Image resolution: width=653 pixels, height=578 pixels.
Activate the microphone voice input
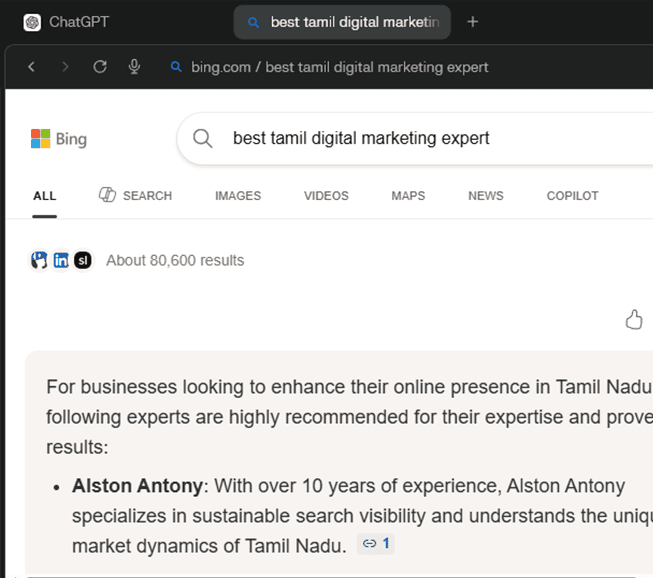[134, 67]
